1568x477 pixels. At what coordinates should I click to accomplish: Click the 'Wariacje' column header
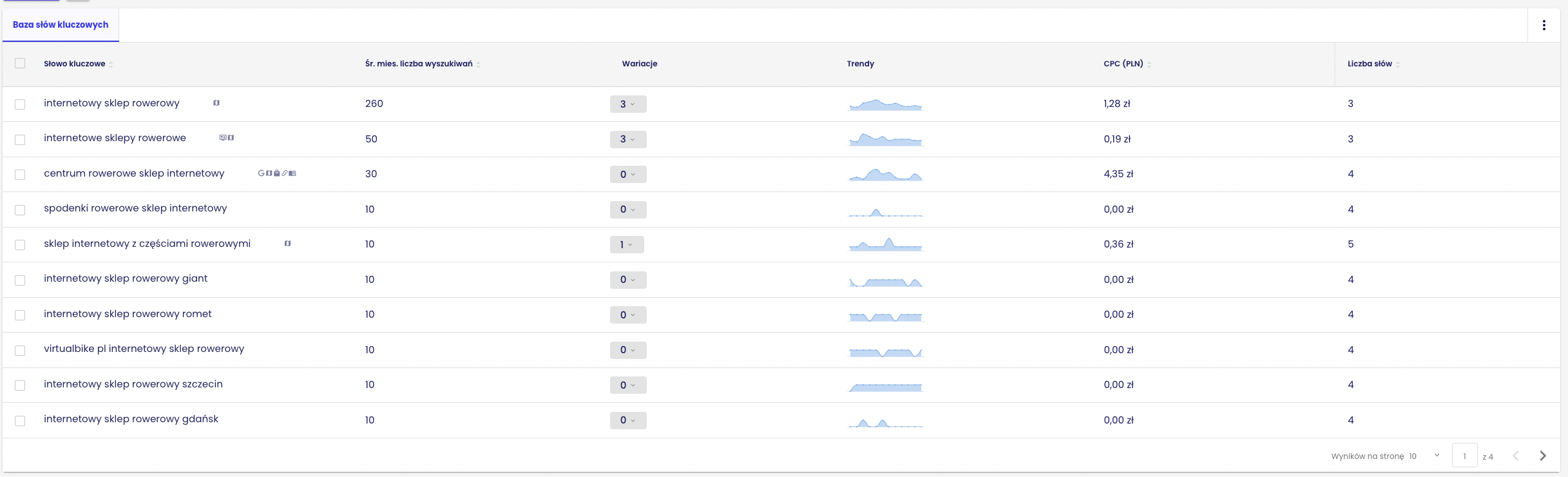pos(639,64)
